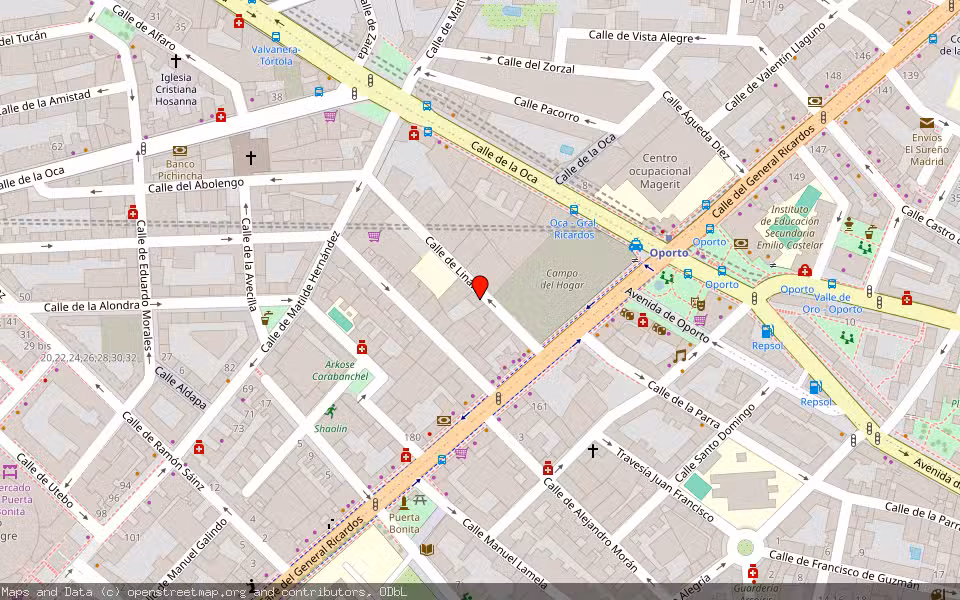Click the Calle de Ramón Sáinz street label
Viewport: 960px width, 600px height.
point(162,451)
